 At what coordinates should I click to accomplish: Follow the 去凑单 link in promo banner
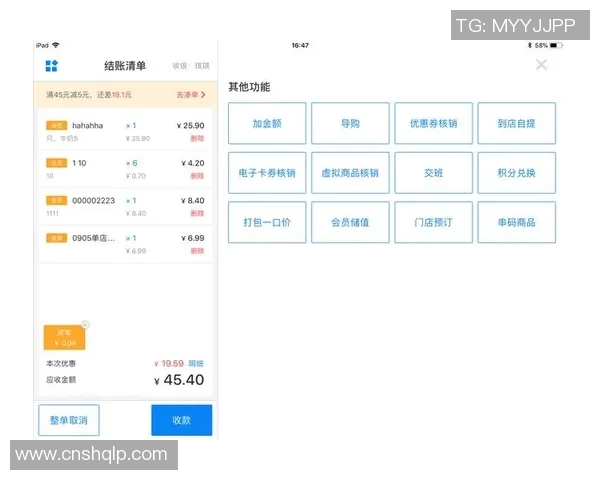(191, 95)
